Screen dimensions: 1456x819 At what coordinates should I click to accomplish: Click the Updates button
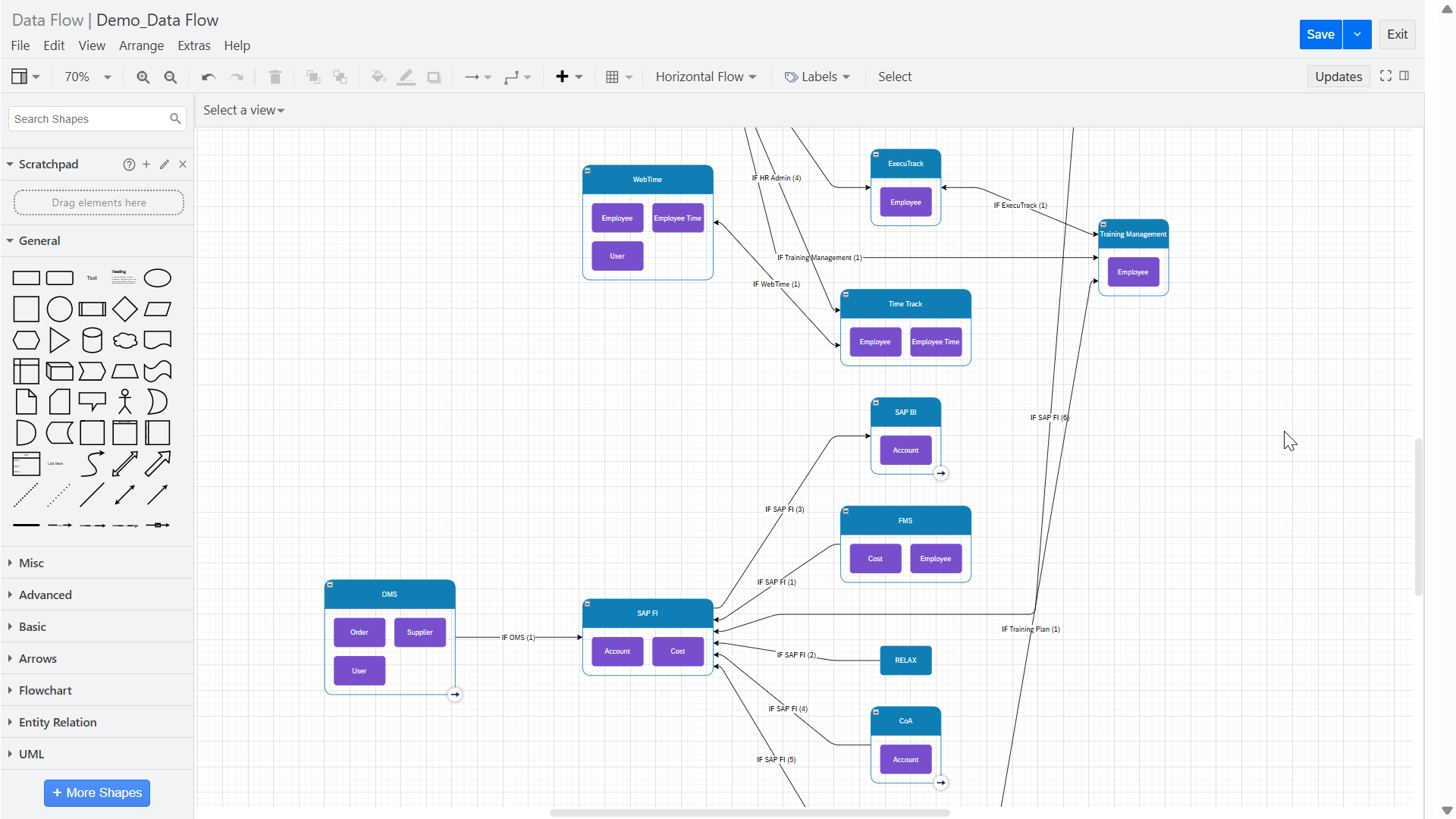(1338, 77)
